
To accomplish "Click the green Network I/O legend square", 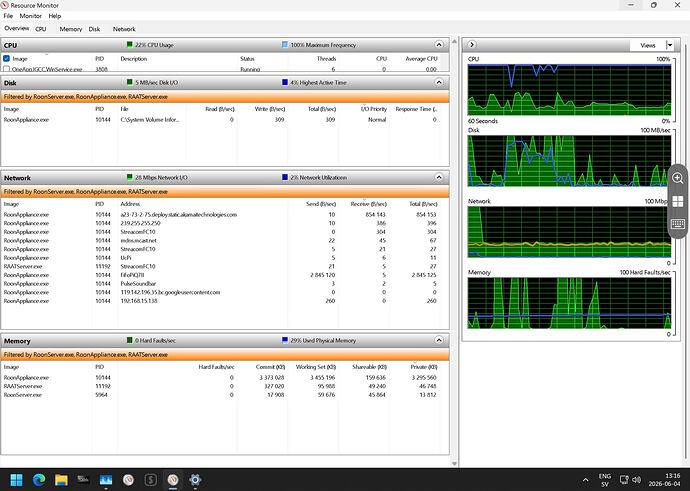I will 129,177.
